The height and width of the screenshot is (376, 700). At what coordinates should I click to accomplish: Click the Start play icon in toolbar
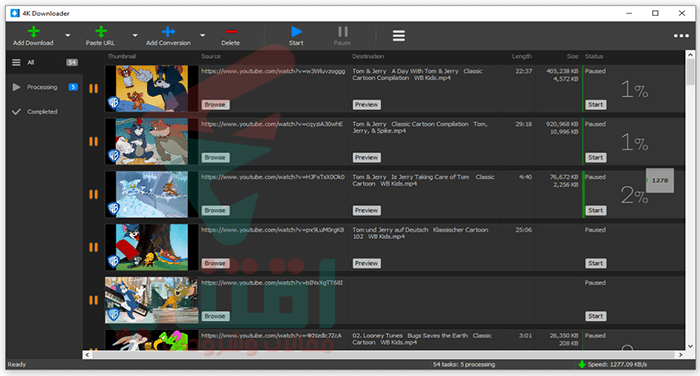click(296, 31)
